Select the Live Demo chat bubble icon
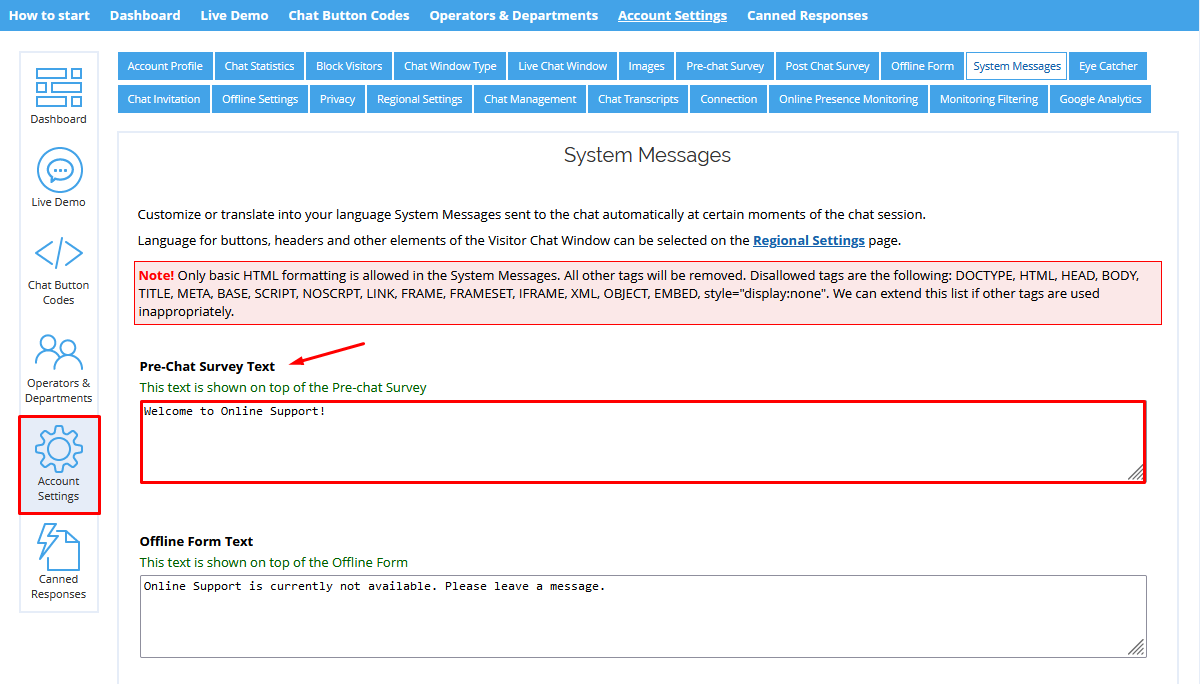 click(x=58, y=170)
